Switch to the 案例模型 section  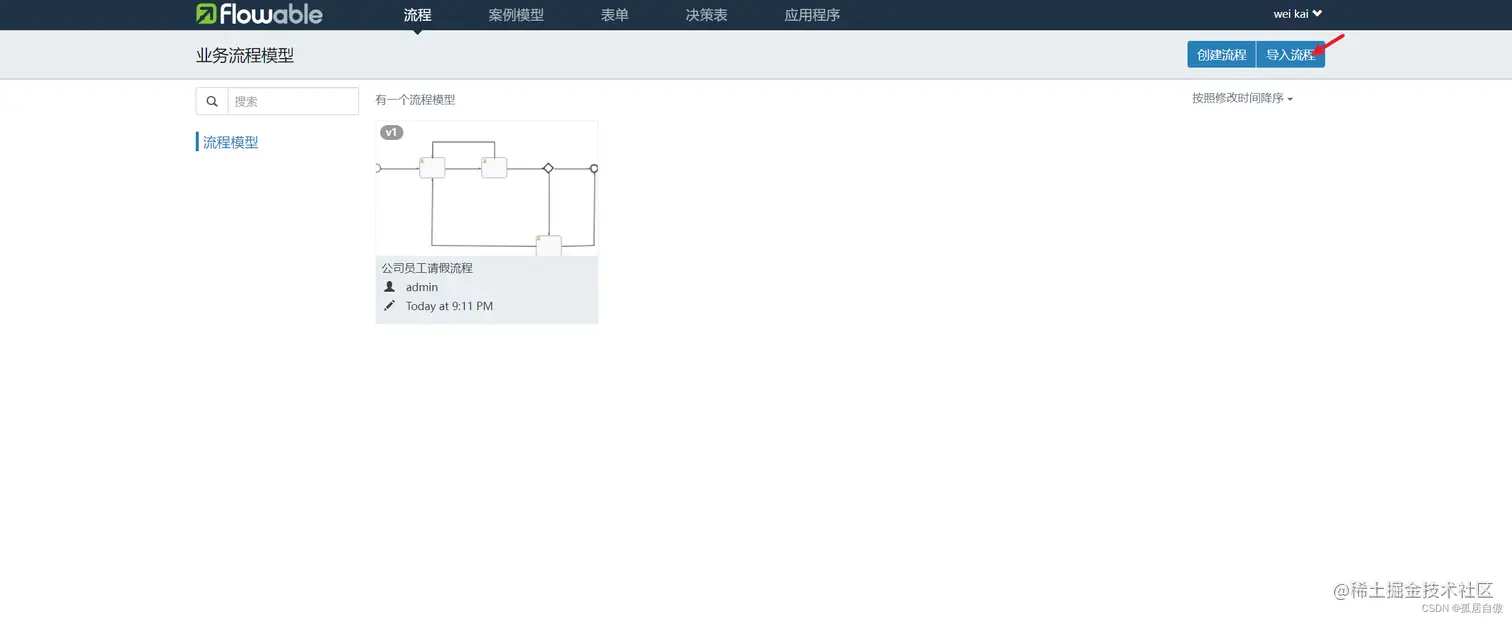(x=515, y=14)
